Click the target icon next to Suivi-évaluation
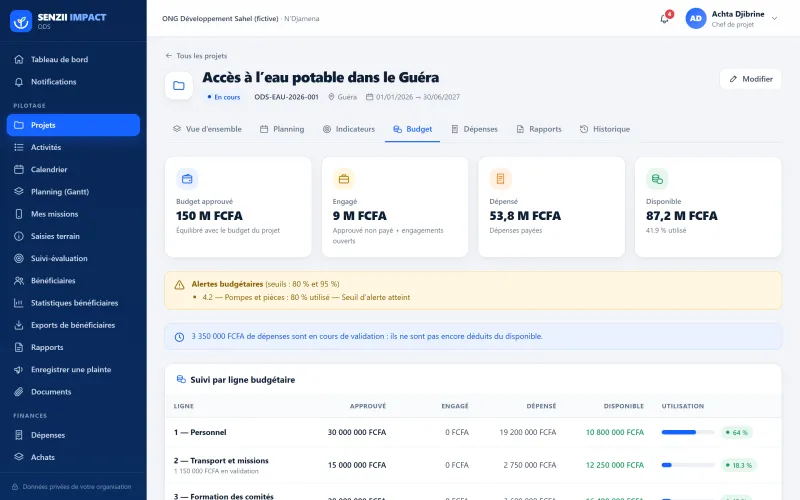This screenshot has width=800, height=500. point(19,258)
